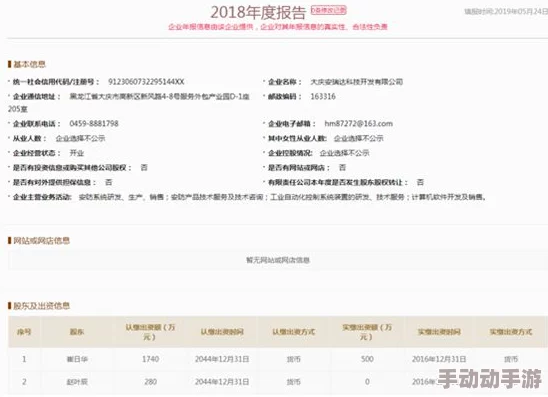Click 否 next to 有限责任公司本年度是否发生股东股权转让
548x397 pixels.
420,182
